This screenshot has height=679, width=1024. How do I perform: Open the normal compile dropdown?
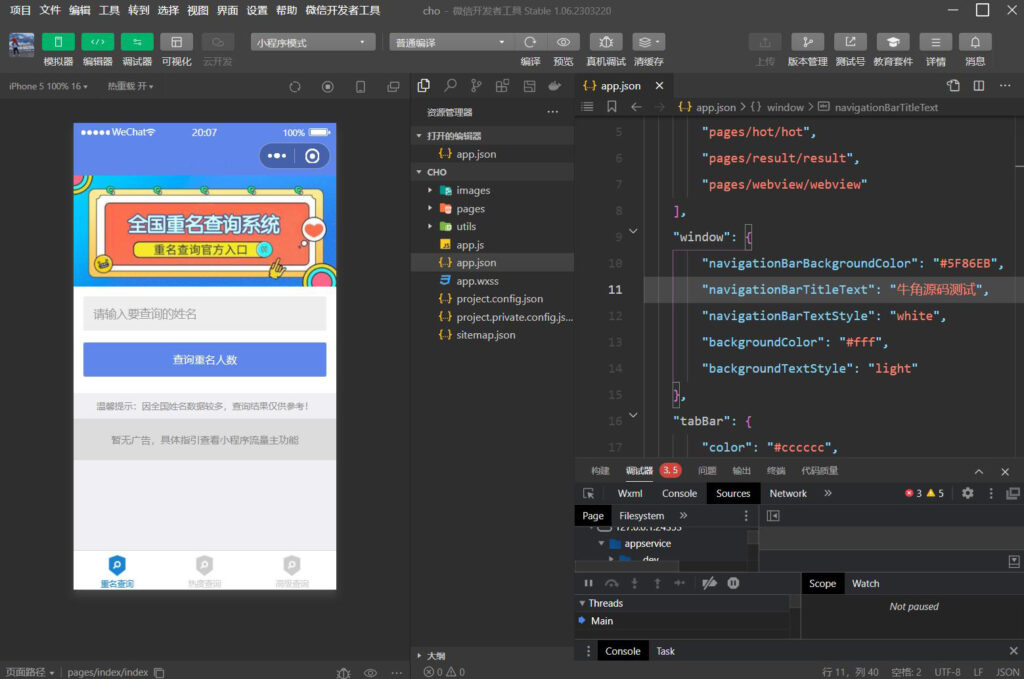(451, 42)
